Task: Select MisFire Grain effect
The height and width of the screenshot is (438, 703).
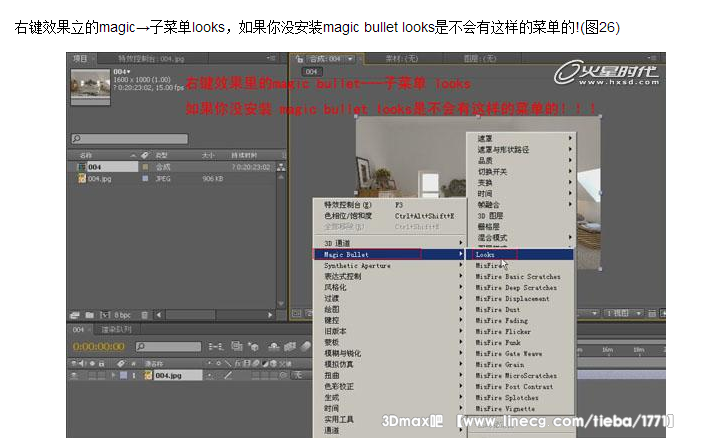Action: pos(521,365)
